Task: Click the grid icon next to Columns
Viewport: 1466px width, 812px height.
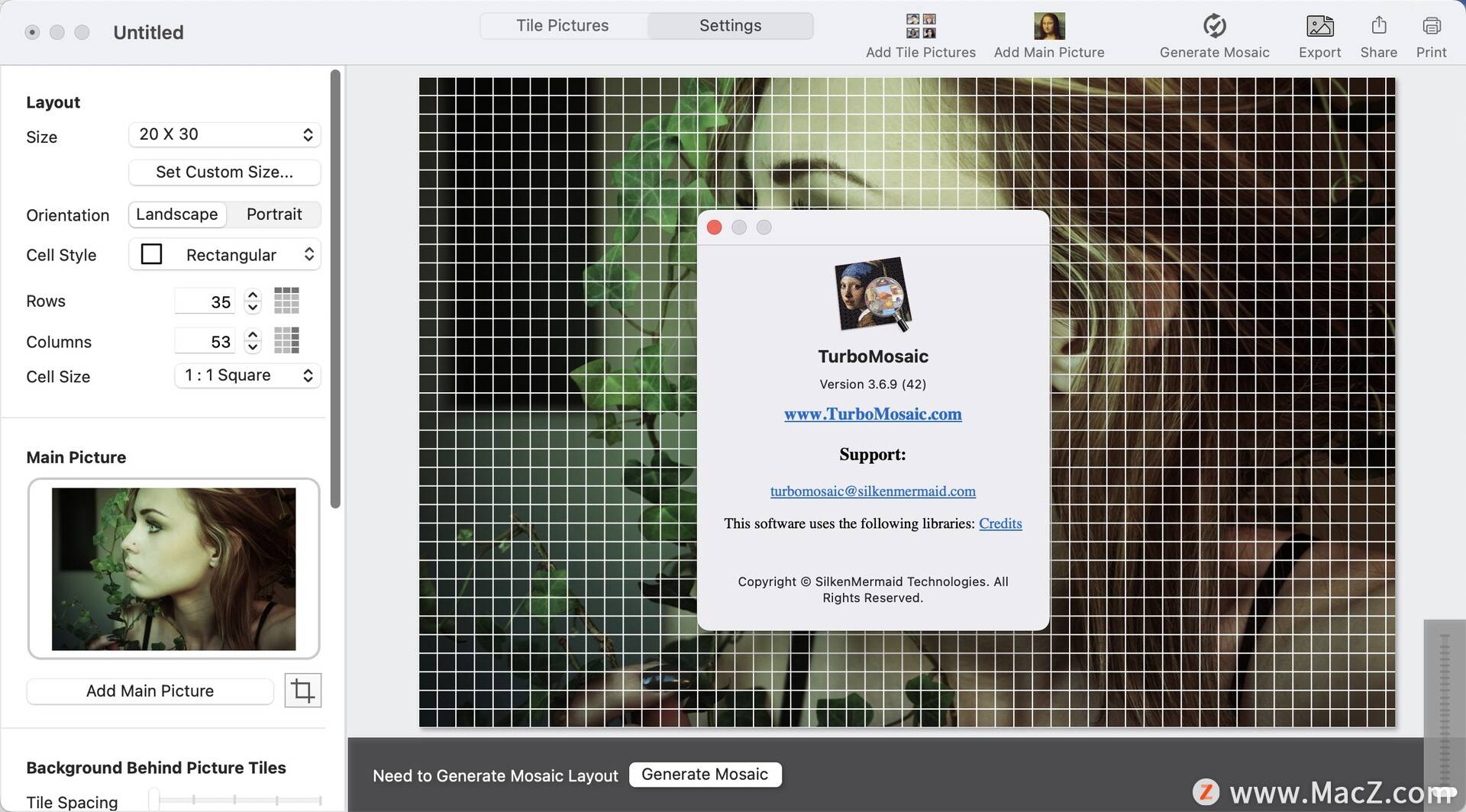Action: click(286, 340)
